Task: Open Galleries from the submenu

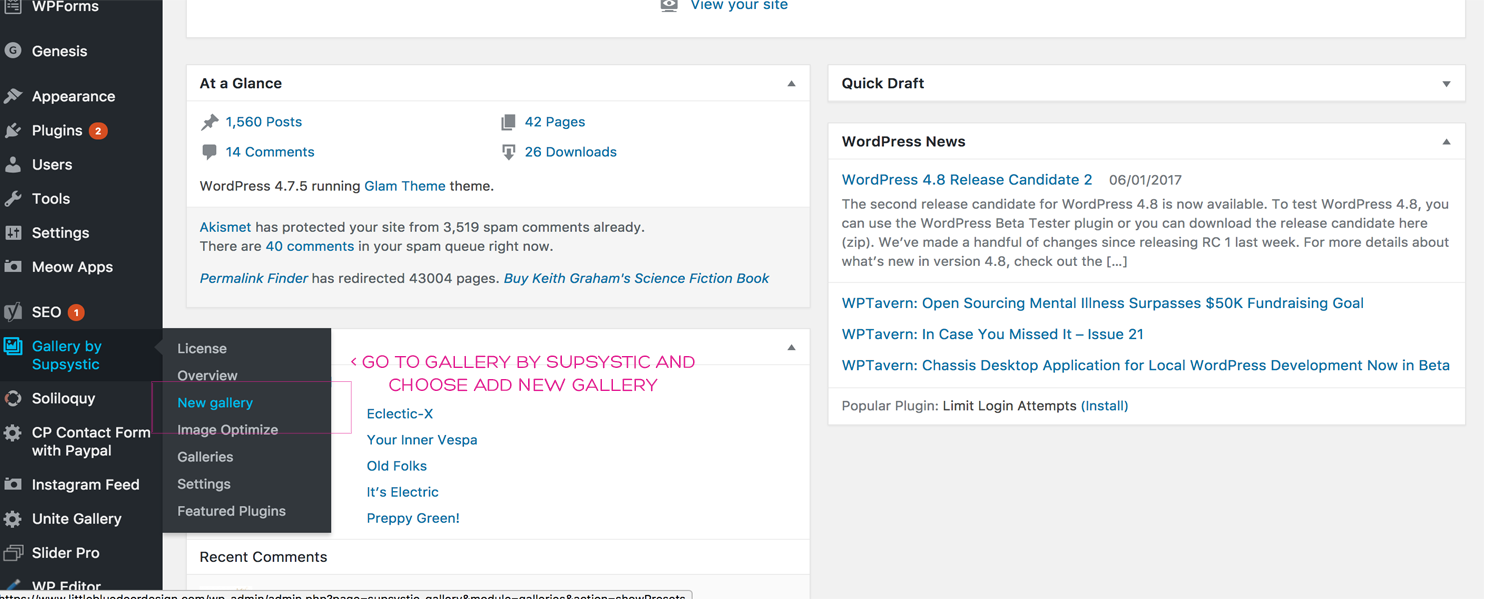Action: (x=205, y=456)
